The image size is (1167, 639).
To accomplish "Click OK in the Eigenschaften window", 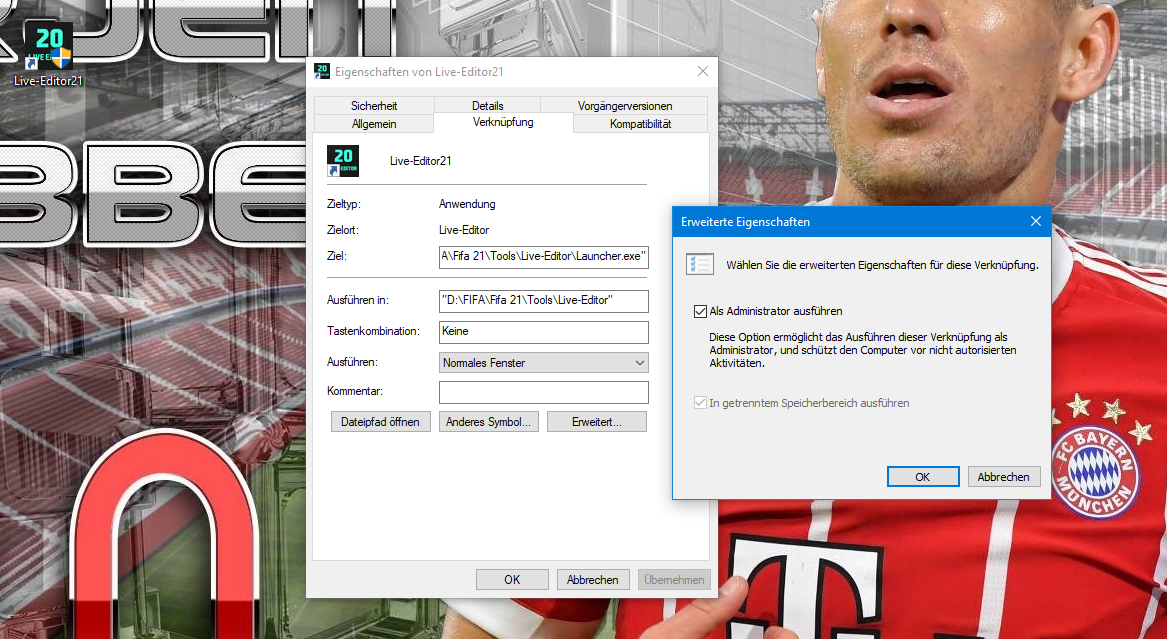I will tap(512, 579).
